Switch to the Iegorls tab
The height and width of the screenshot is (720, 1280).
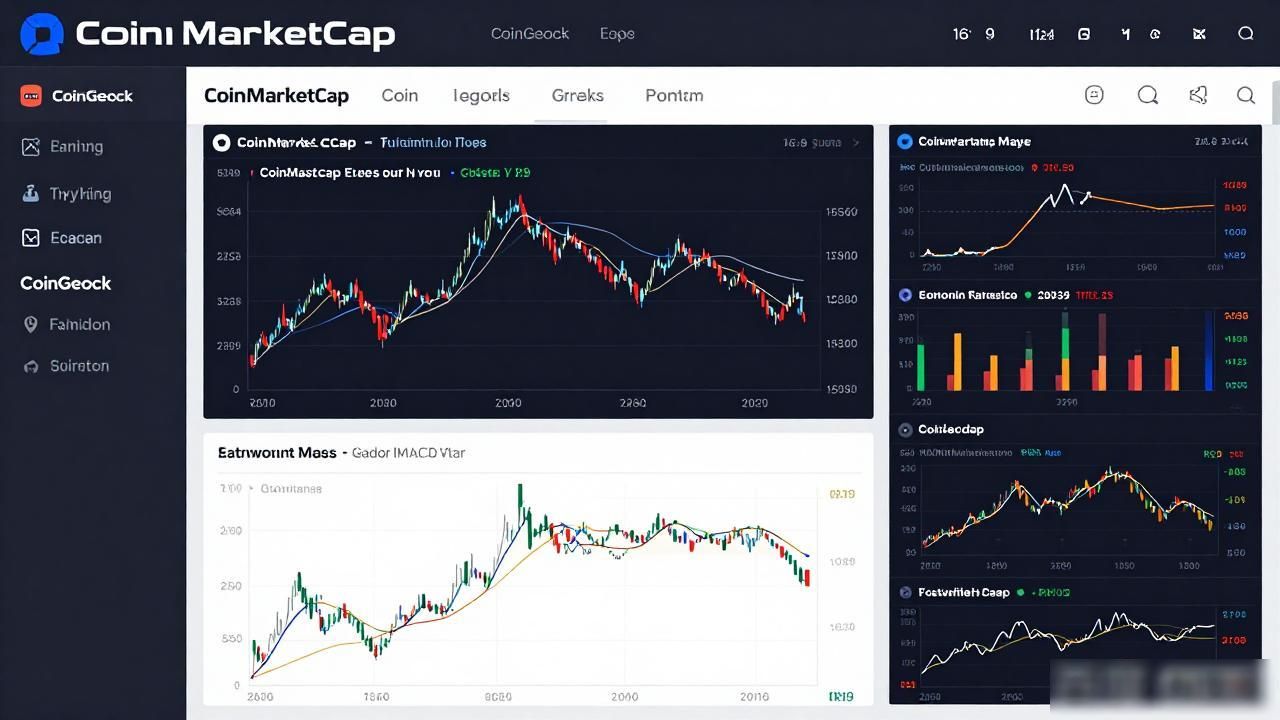(481, 96)
